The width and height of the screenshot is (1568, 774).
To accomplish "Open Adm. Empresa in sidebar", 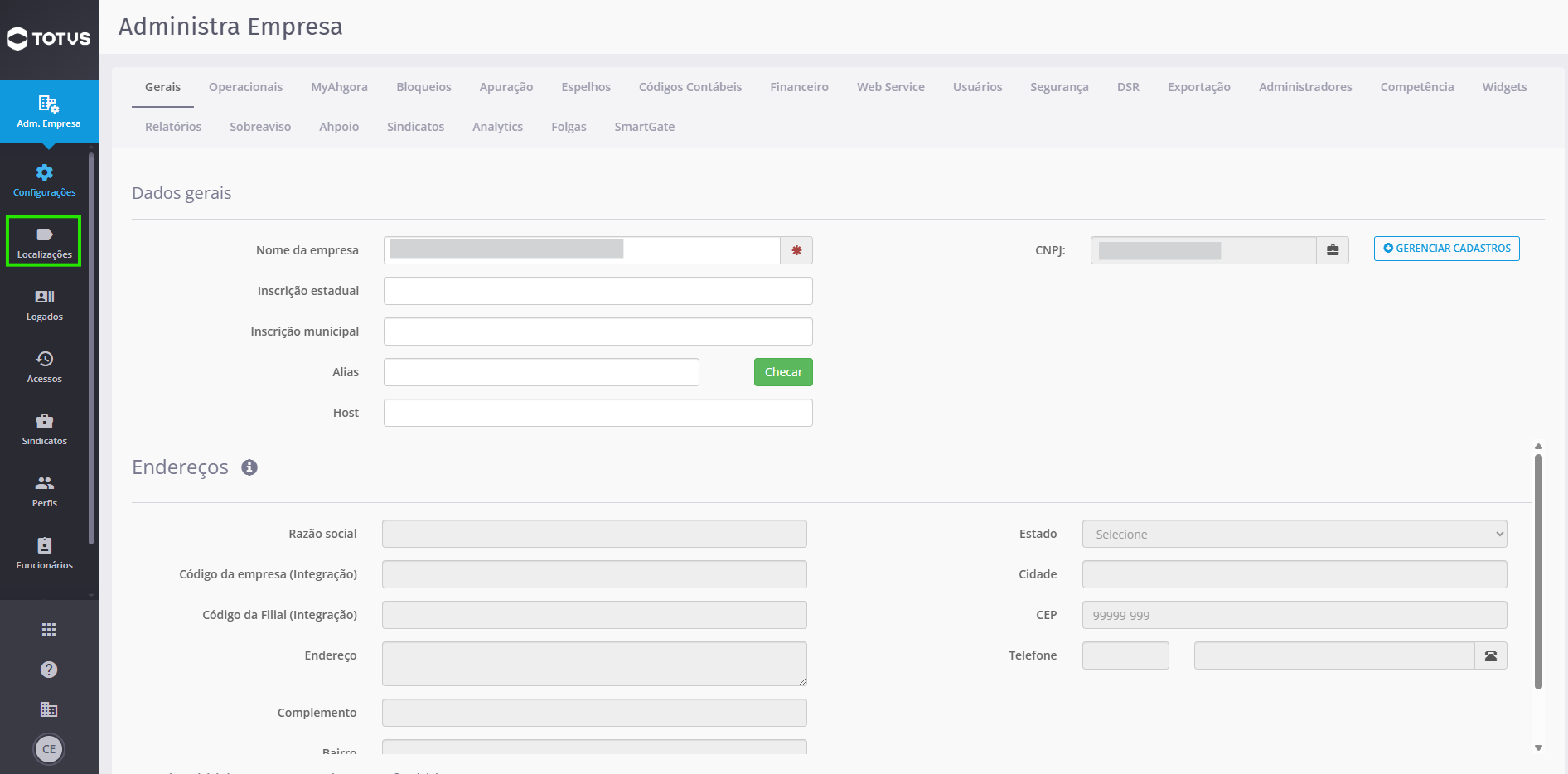I will (x=49, y=112).
